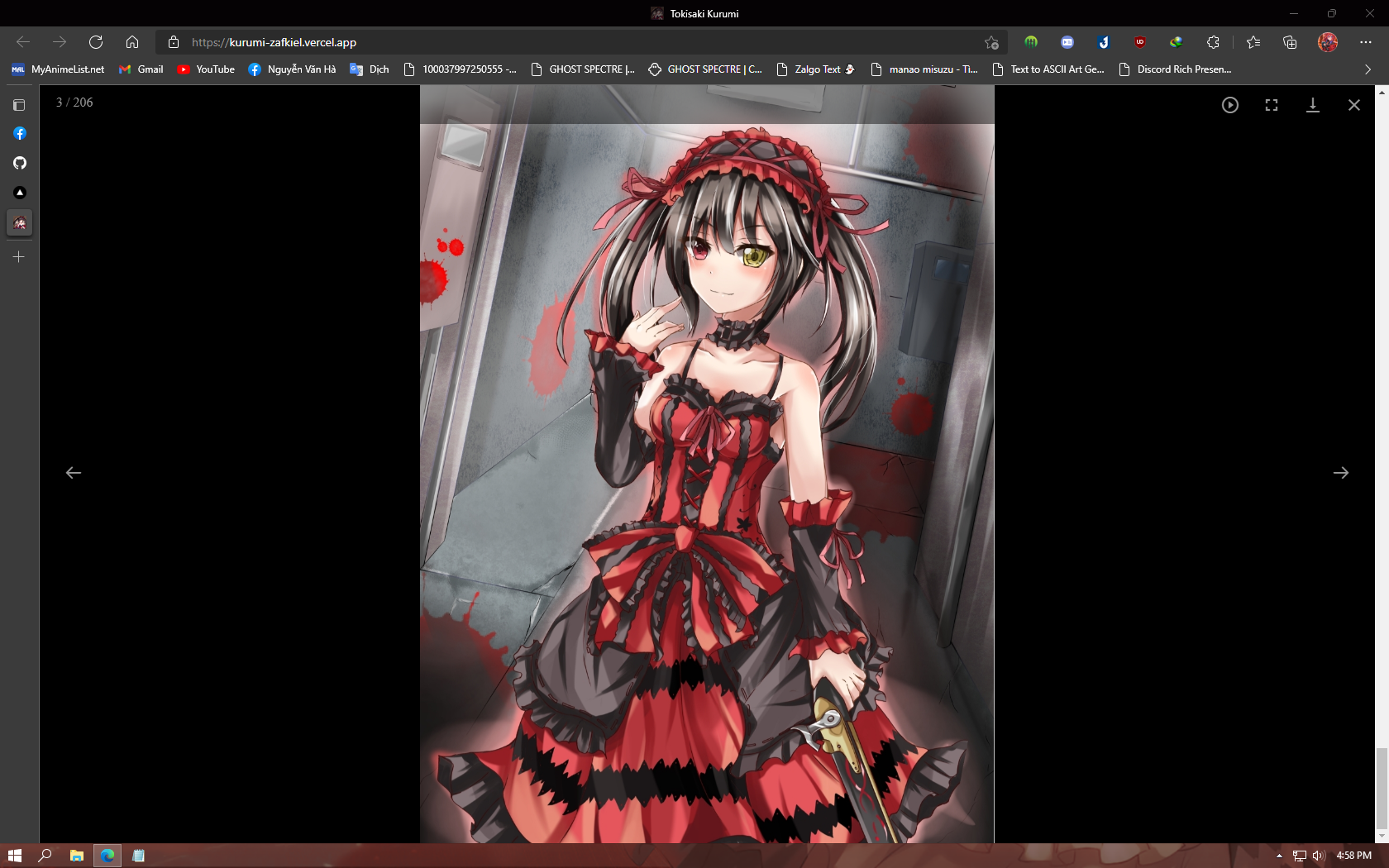Expand the hidden icons in system tray
This screenshot has width=1389, height=868.
point(1278,856)
